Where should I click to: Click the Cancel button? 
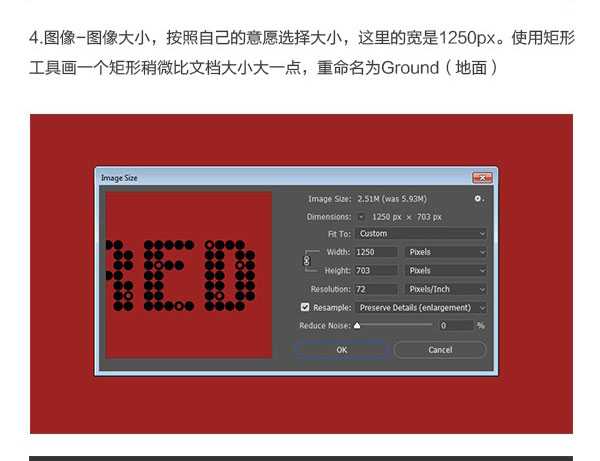(x=440, y=350)
